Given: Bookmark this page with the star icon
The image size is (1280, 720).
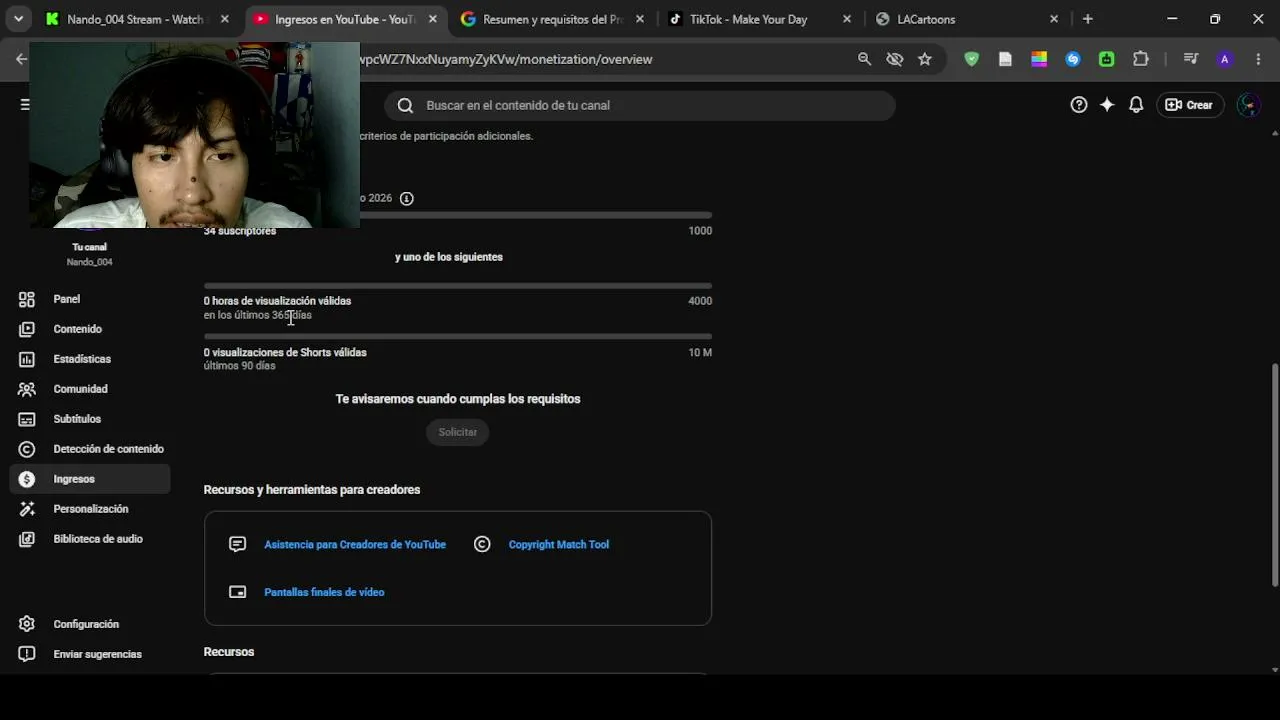Looking at the screenshot, I should tap(925, 59).
